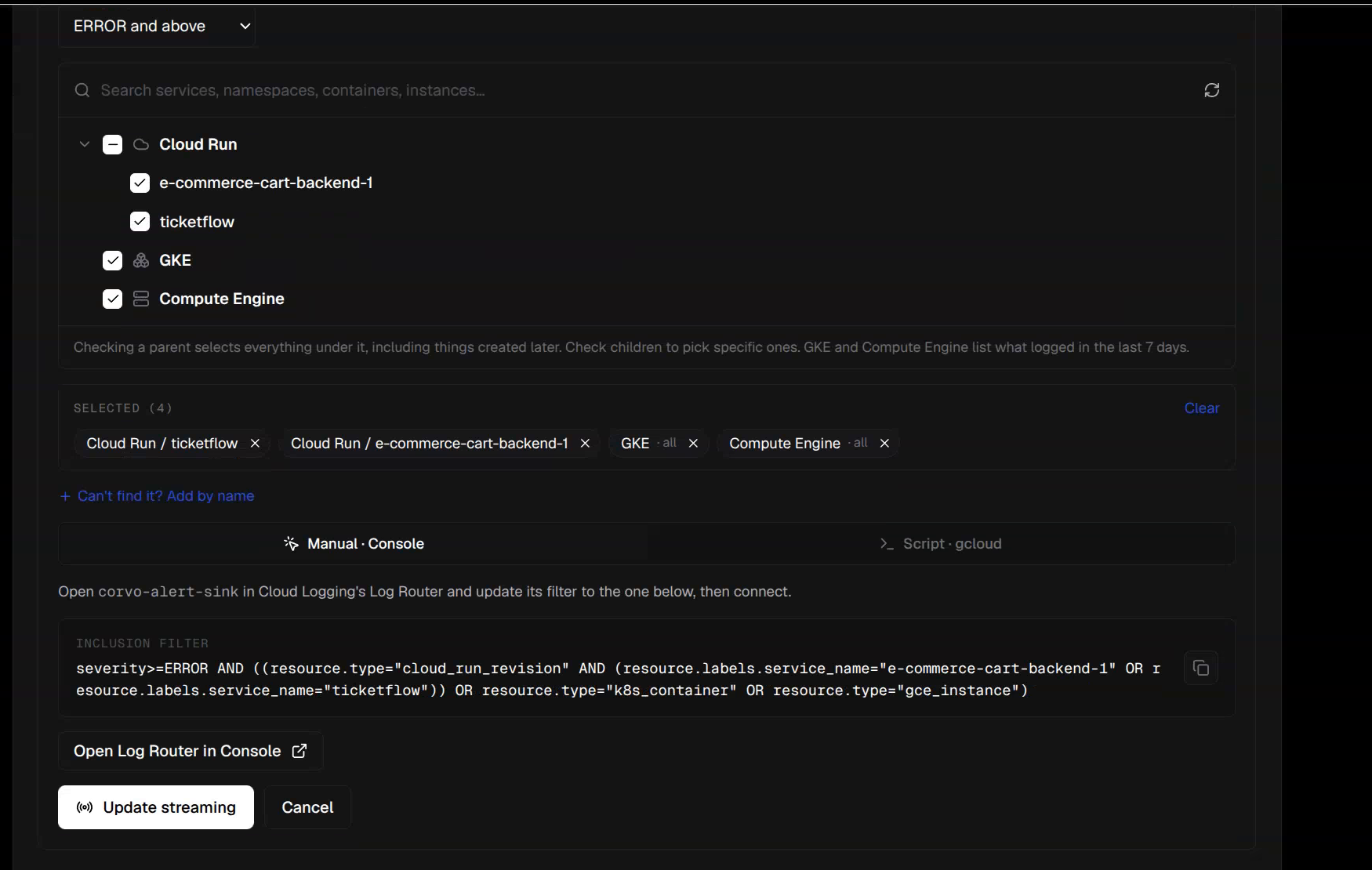Click the search magnifier icon
This screenshot has height=870, width=1372.
(x=82, y=90)
